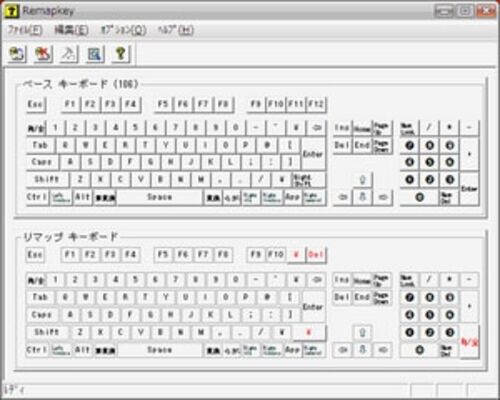This screenshot has height=400, width=500.
Task: Click the up arrow key on remap keyboard
Action: pyautogui.click(x=363, y=332)
